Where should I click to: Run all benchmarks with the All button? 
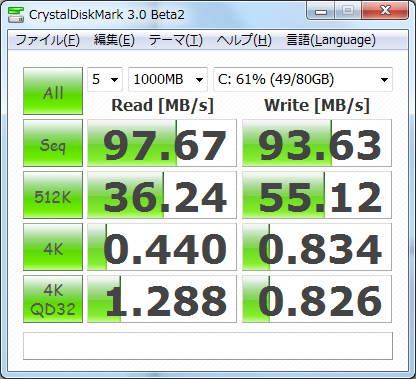pos(53,91)
